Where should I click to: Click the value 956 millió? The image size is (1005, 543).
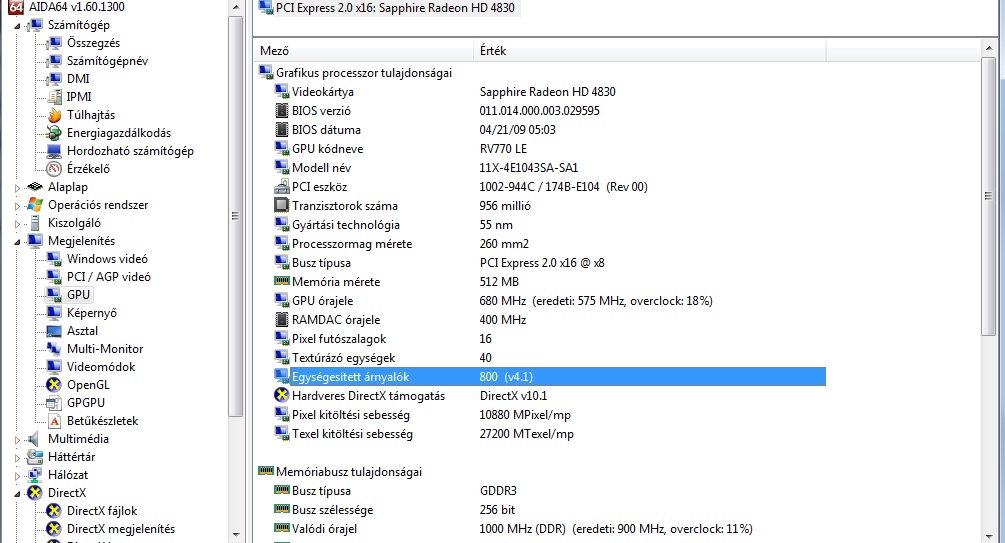[x=505, y=206]
